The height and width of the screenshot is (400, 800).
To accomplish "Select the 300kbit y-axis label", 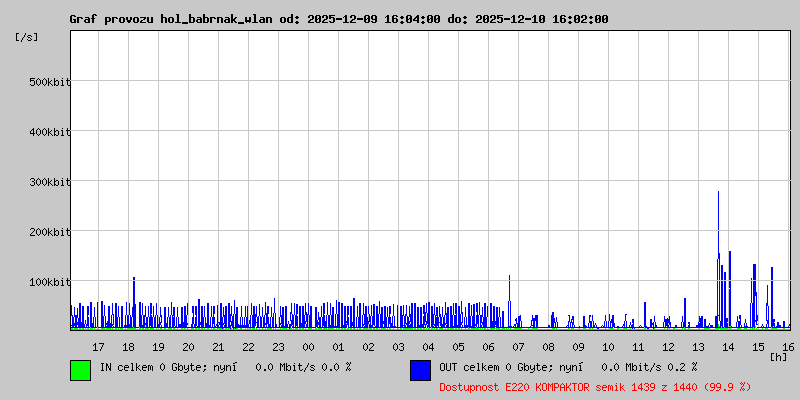I will [x=49, y=182].
